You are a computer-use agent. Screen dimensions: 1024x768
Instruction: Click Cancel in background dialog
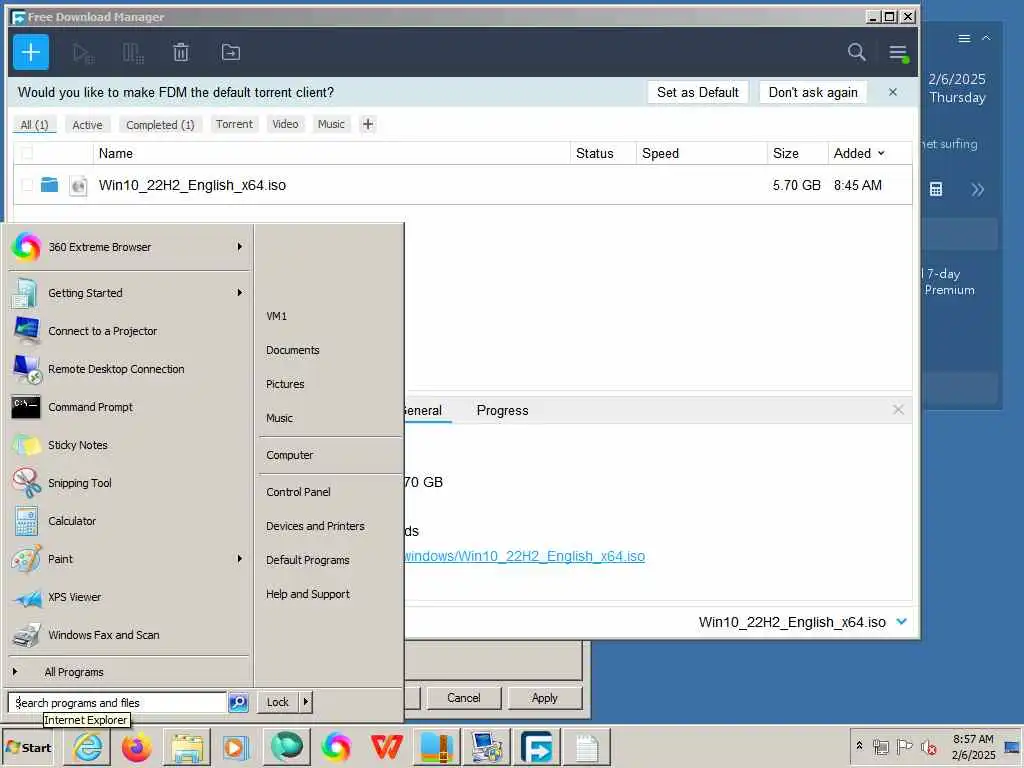[464, 697]
